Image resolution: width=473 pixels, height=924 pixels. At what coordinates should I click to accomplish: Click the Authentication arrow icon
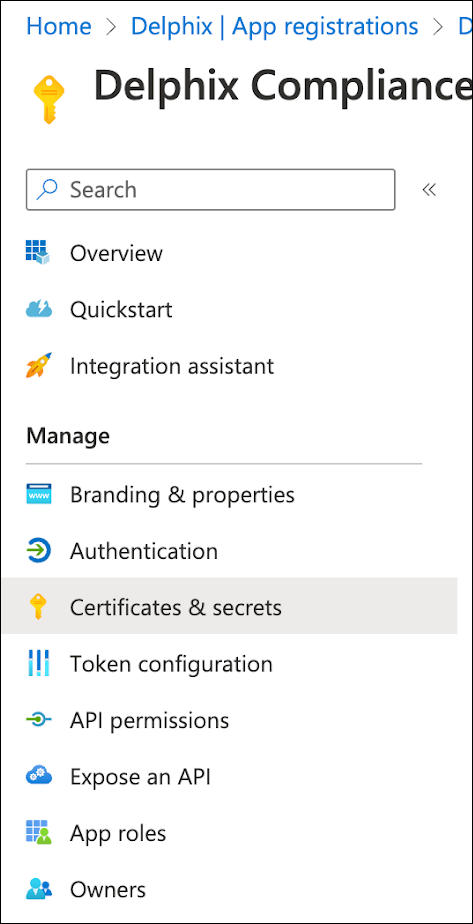coord(38,551)
